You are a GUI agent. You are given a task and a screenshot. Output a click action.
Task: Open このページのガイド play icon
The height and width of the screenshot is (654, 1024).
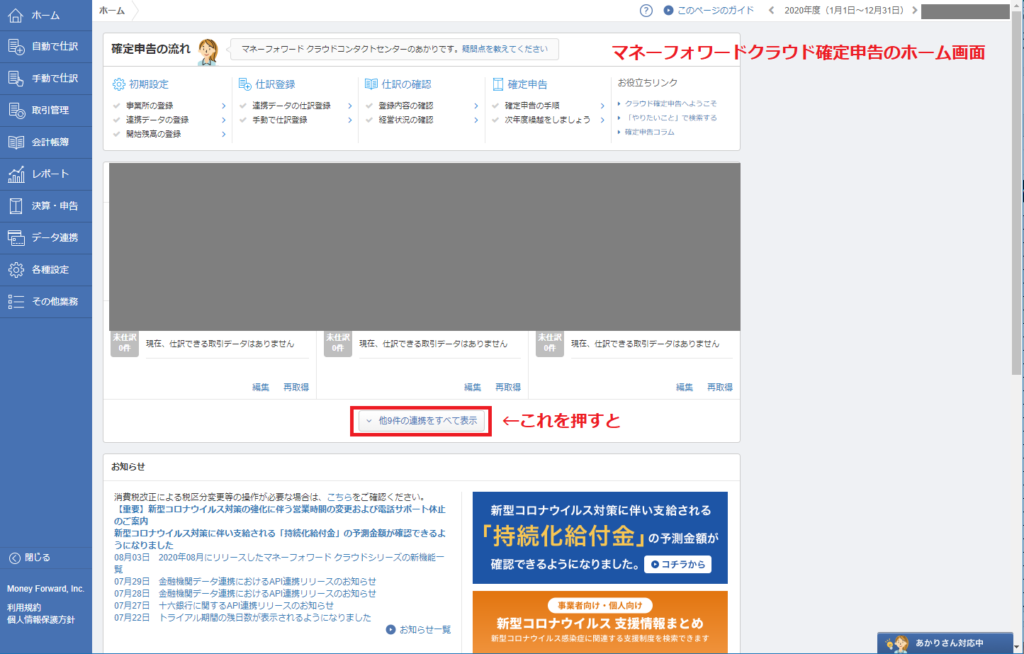(x=668, y=10)
